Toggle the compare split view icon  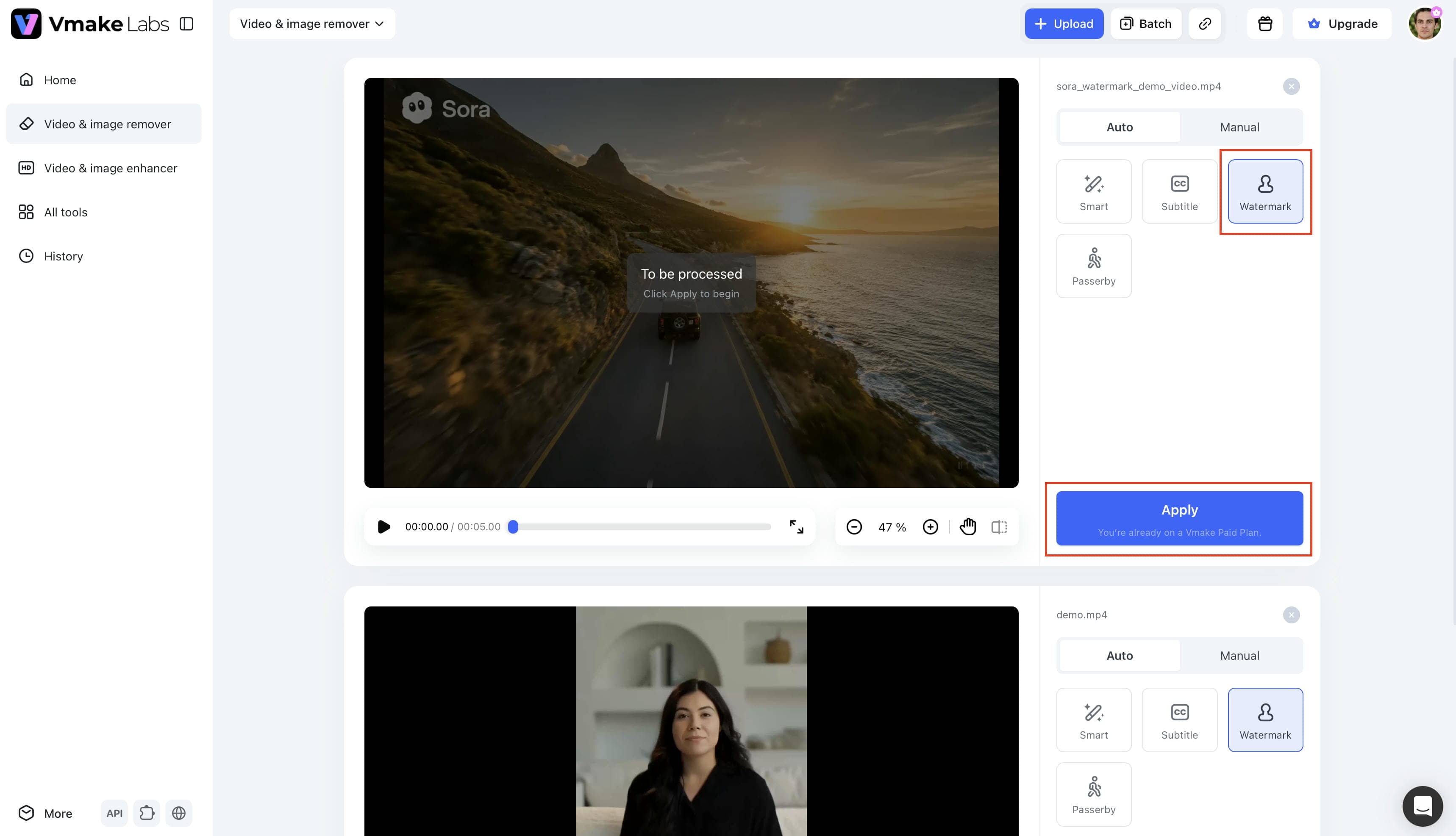pos(999,526)
